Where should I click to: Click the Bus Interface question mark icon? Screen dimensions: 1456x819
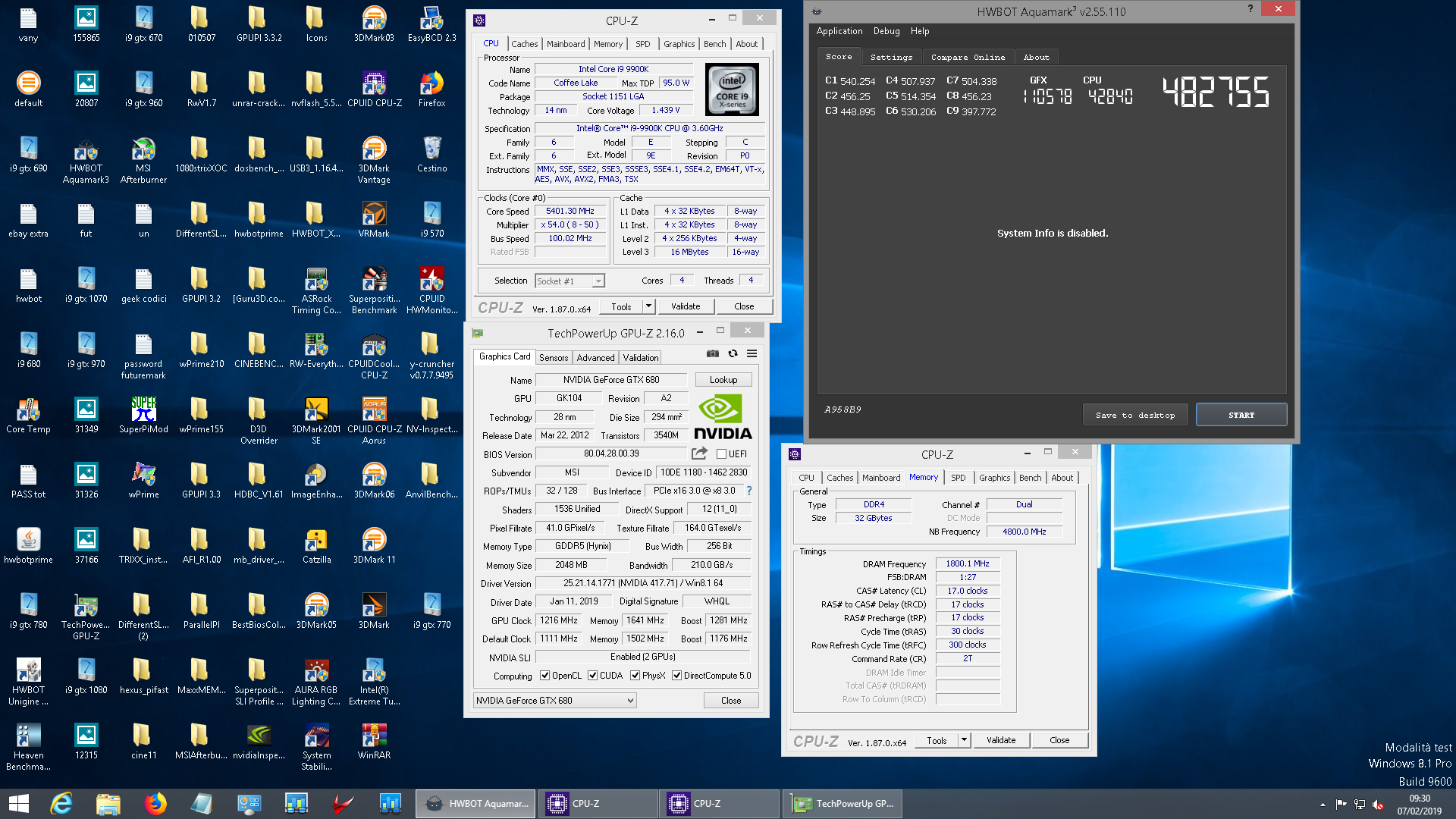(x=749, y=491)
